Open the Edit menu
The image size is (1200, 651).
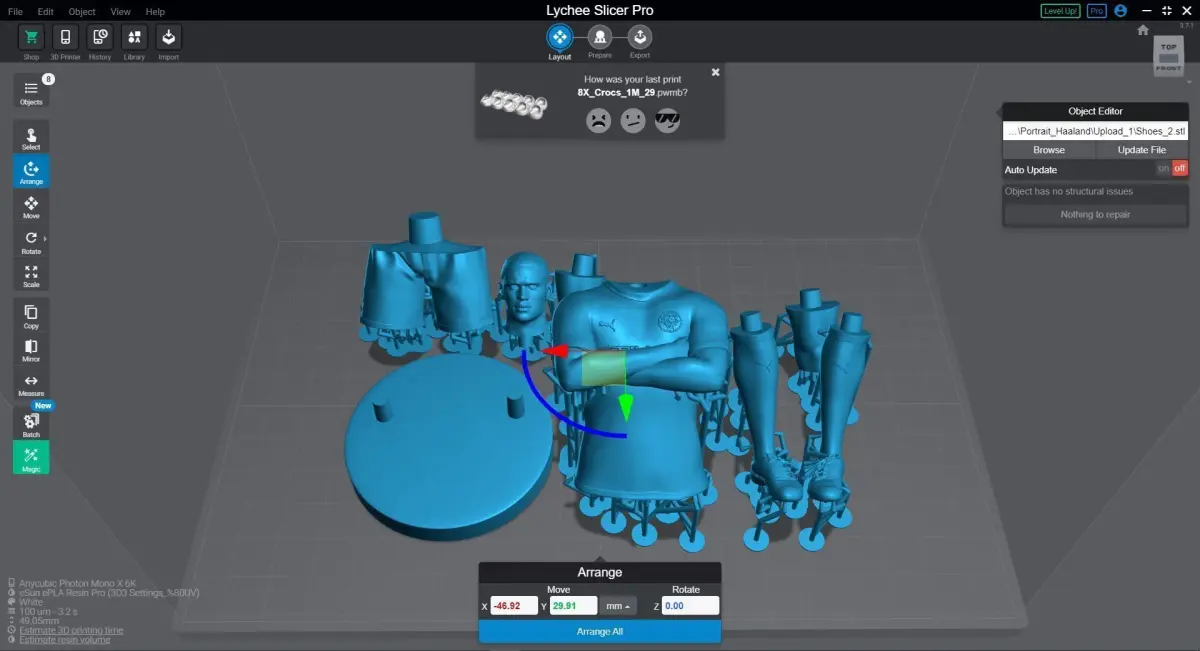click(46, 11)
